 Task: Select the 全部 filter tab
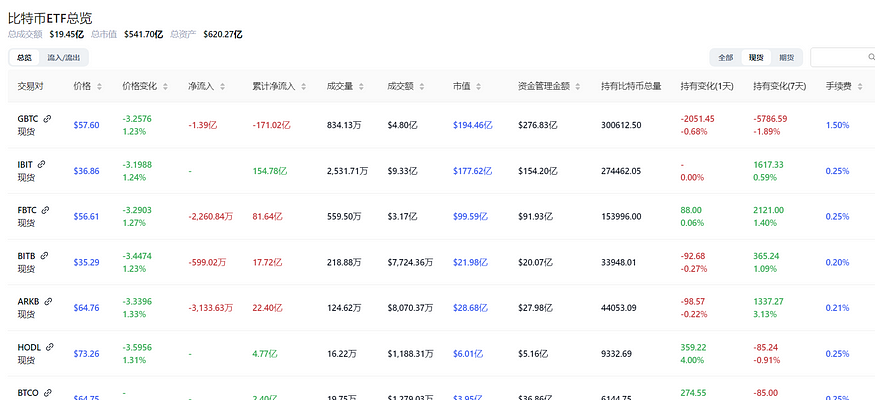[x=725, y=57]
